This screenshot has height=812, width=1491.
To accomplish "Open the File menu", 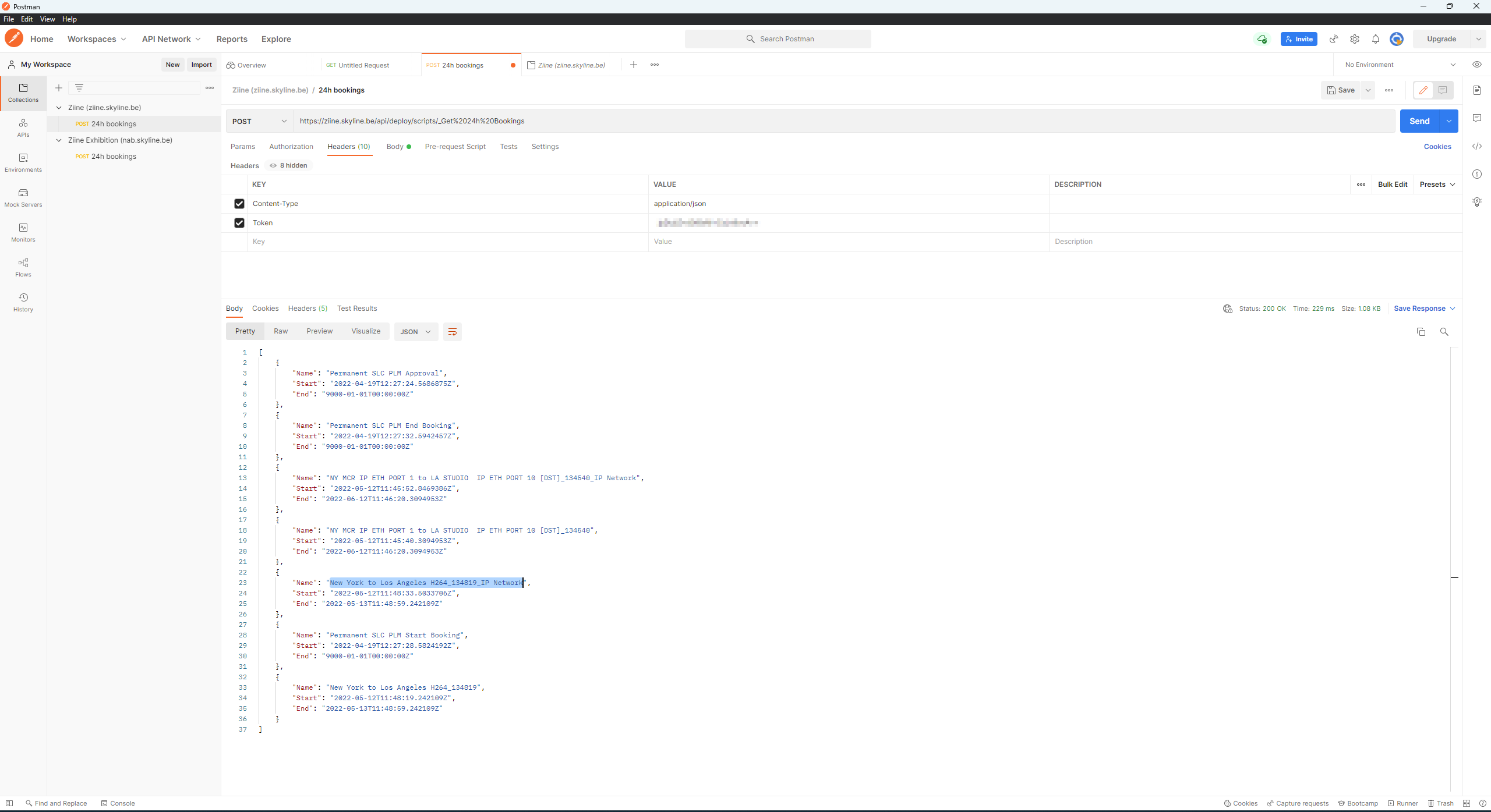I will tap(9, 19).
